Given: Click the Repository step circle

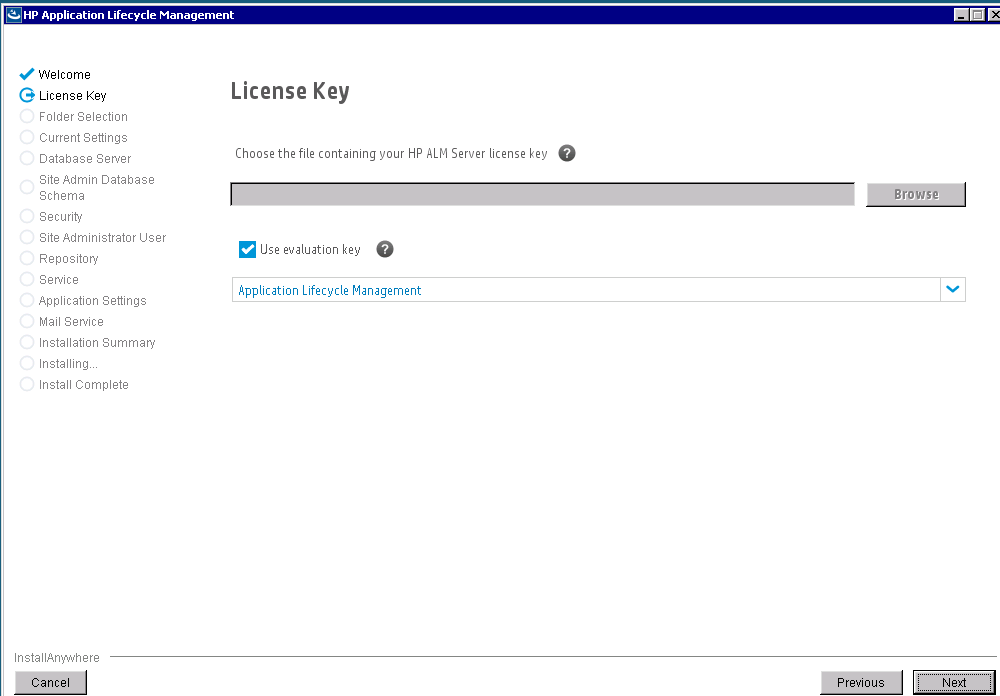Looking at the screenshot, I should point(27,258).
